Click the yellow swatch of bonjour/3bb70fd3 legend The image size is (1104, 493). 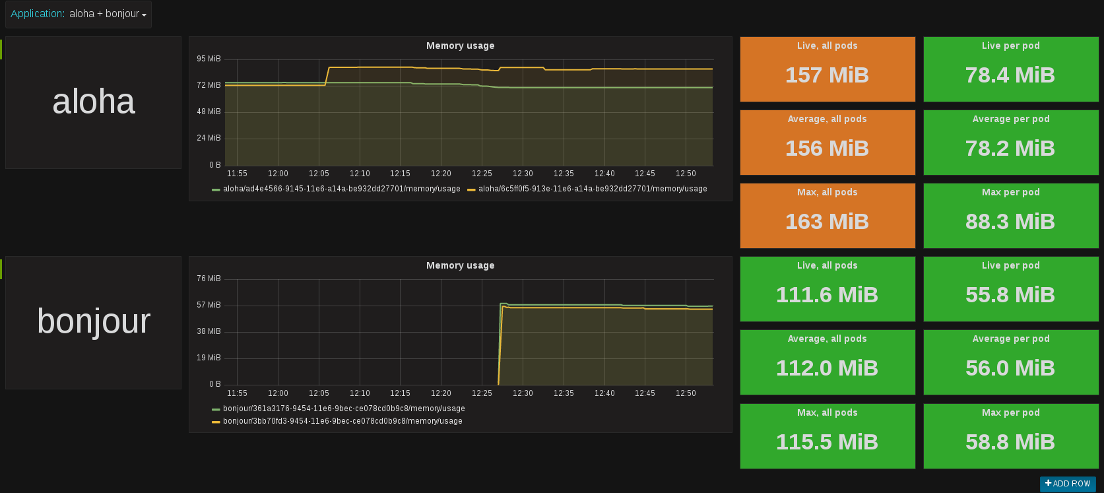216,422
